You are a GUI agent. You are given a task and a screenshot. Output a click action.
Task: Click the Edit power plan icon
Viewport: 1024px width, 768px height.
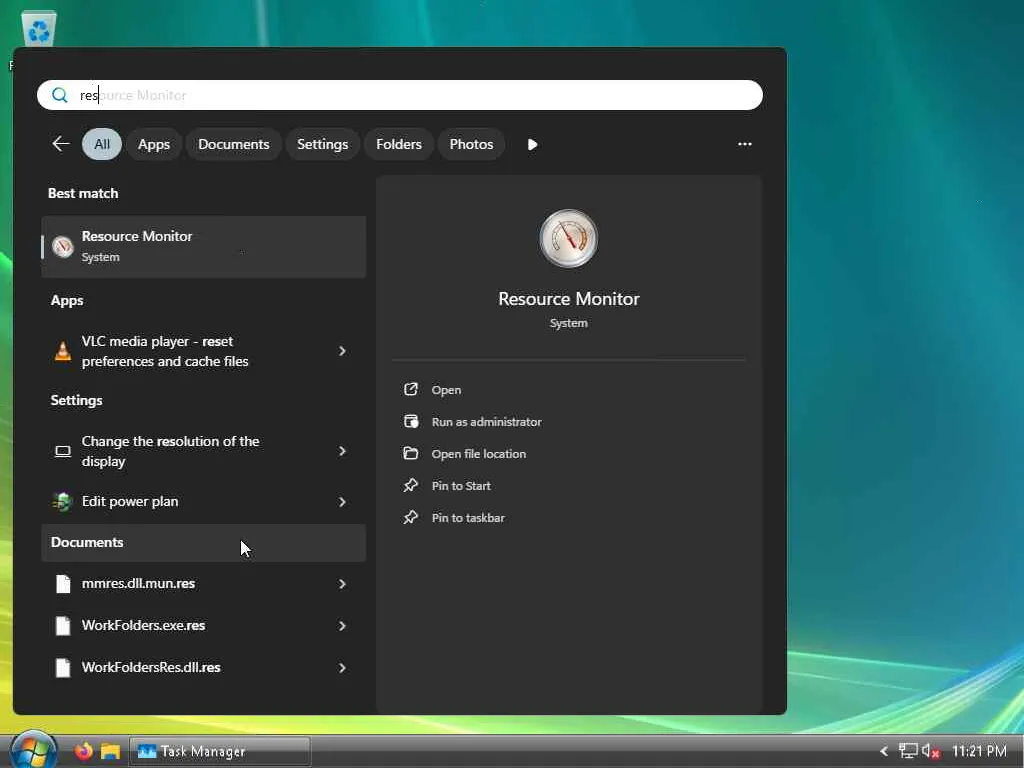(63, 502)
